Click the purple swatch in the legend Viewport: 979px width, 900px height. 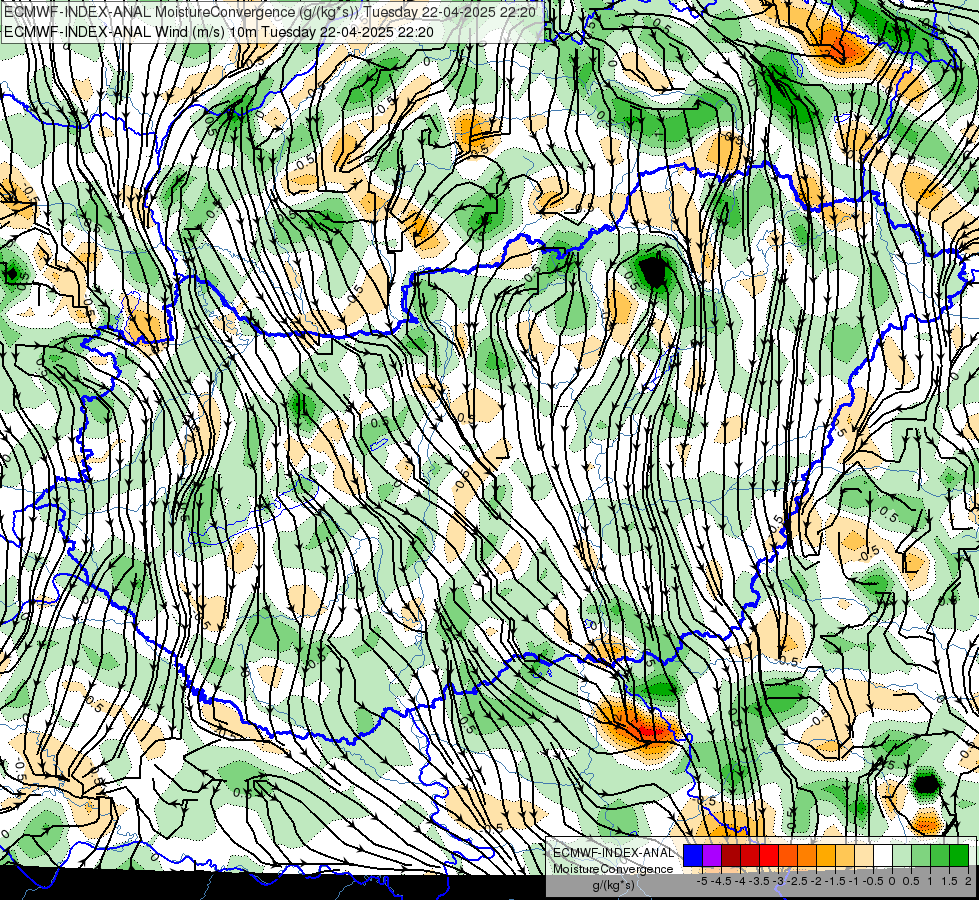[x=712, y=856]
